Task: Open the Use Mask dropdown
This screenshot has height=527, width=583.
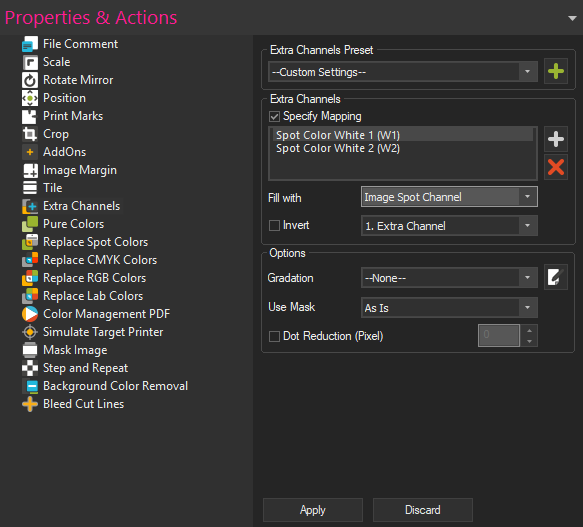Action: click(449, 308)
